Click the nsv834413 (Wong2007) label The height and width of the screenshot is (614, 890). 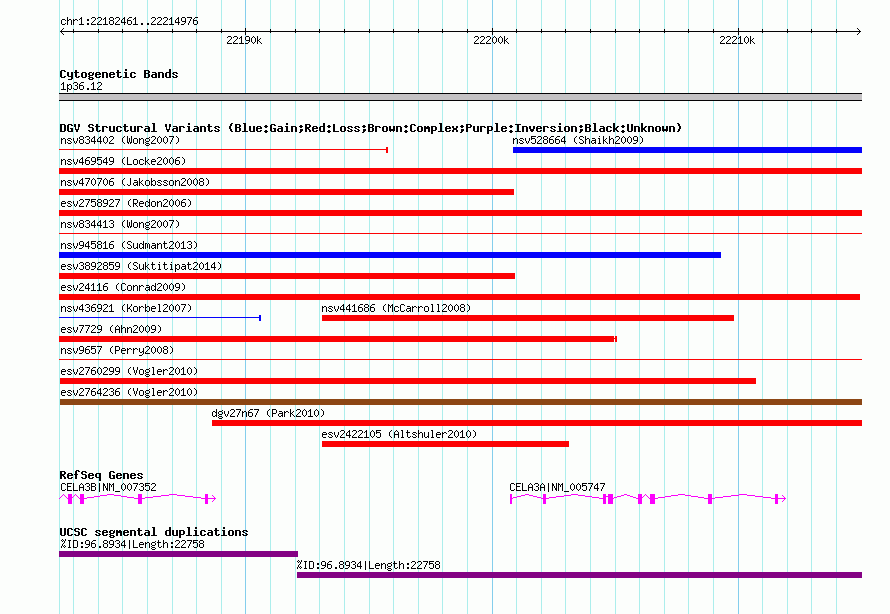(120, 224)
